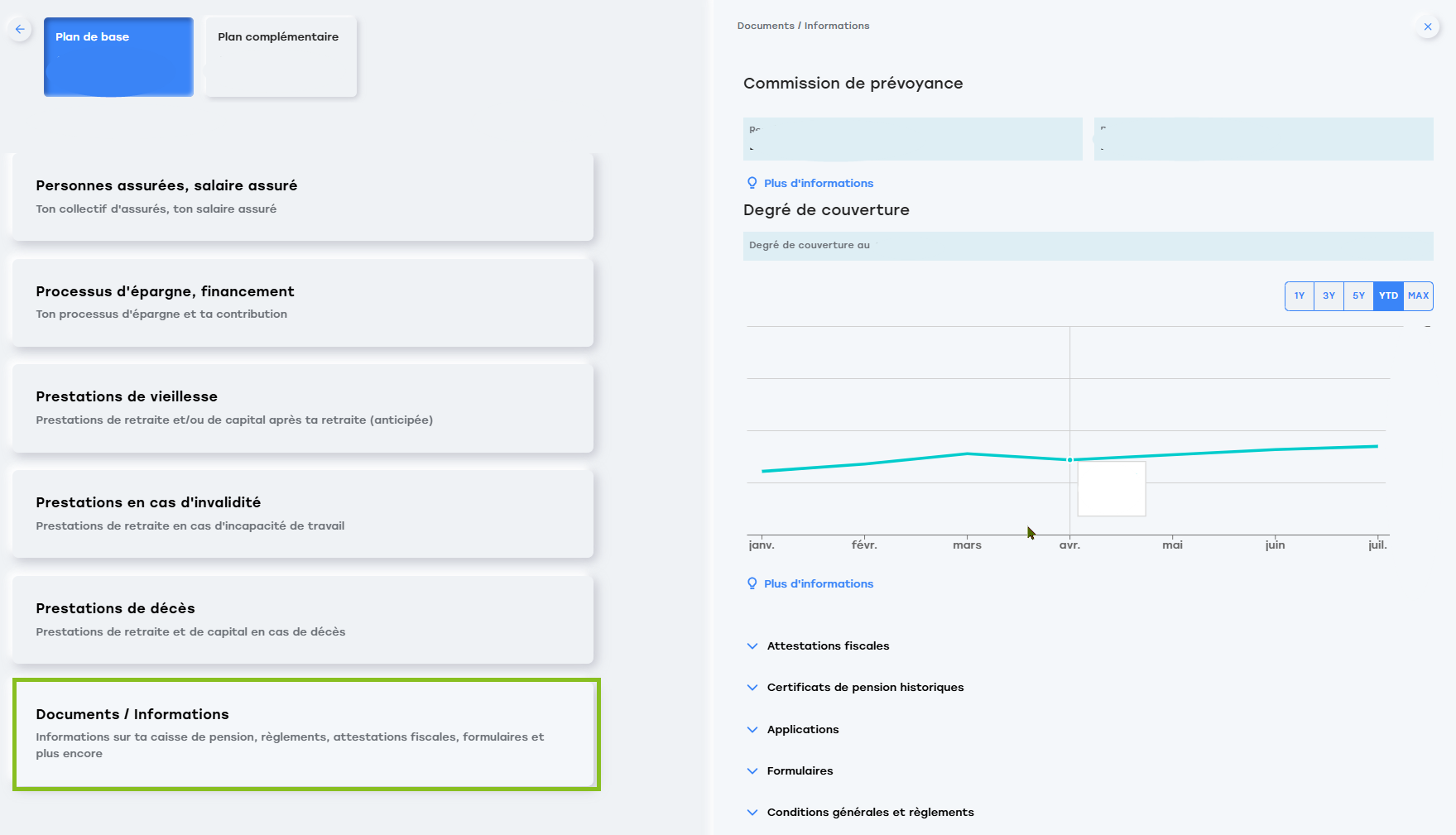Close the Documents / Informations panel
This screenshot has width=1456, height=835.
(1428, 26)
